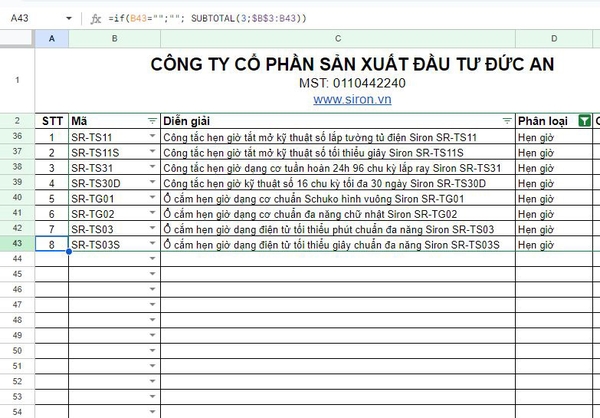Select cell with code SR-TG02
Viewport: 600px width, 418px height.
[x=114, y=213]
